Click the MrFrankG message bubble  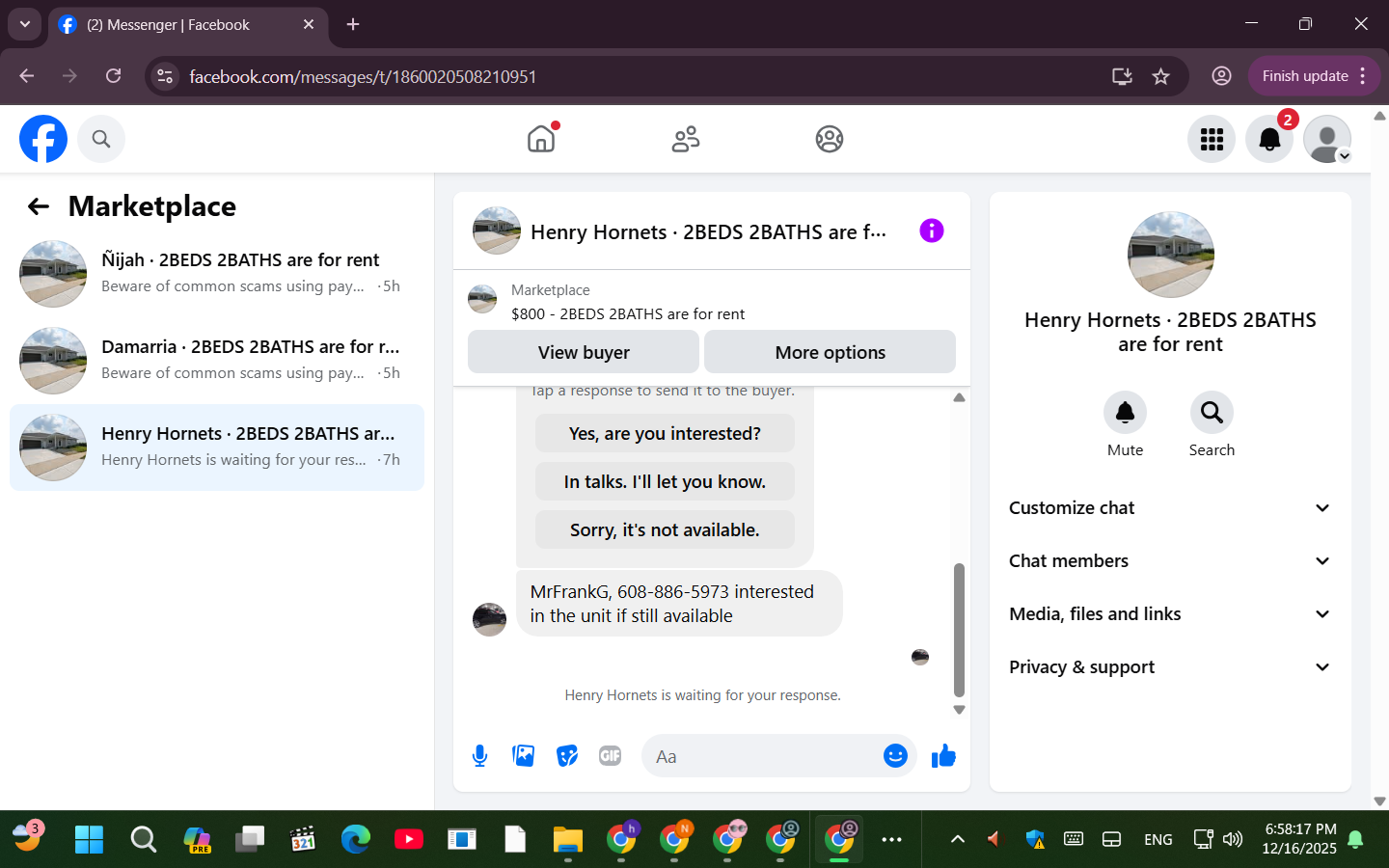point(679,604)
